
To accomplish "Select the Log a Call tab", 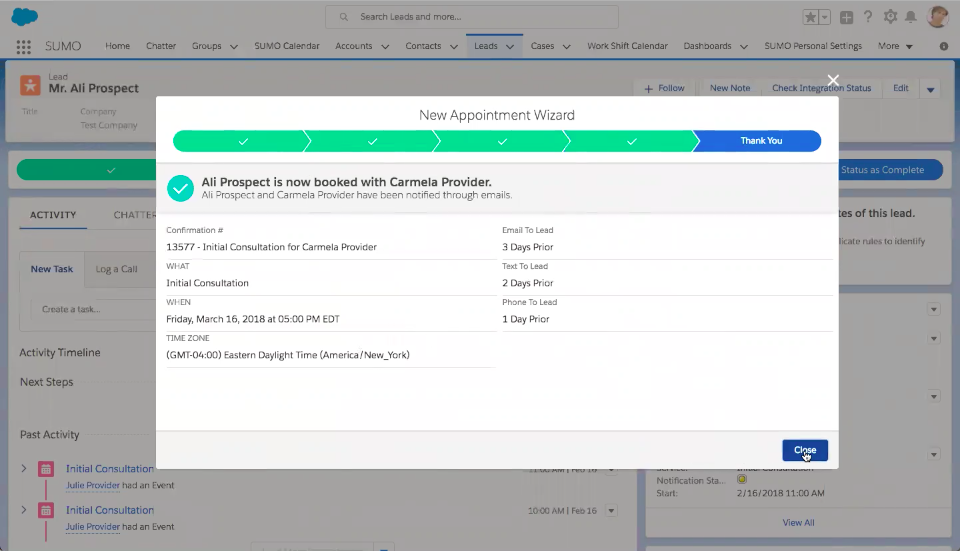I will pyautogui.click(x=116, y=269).
